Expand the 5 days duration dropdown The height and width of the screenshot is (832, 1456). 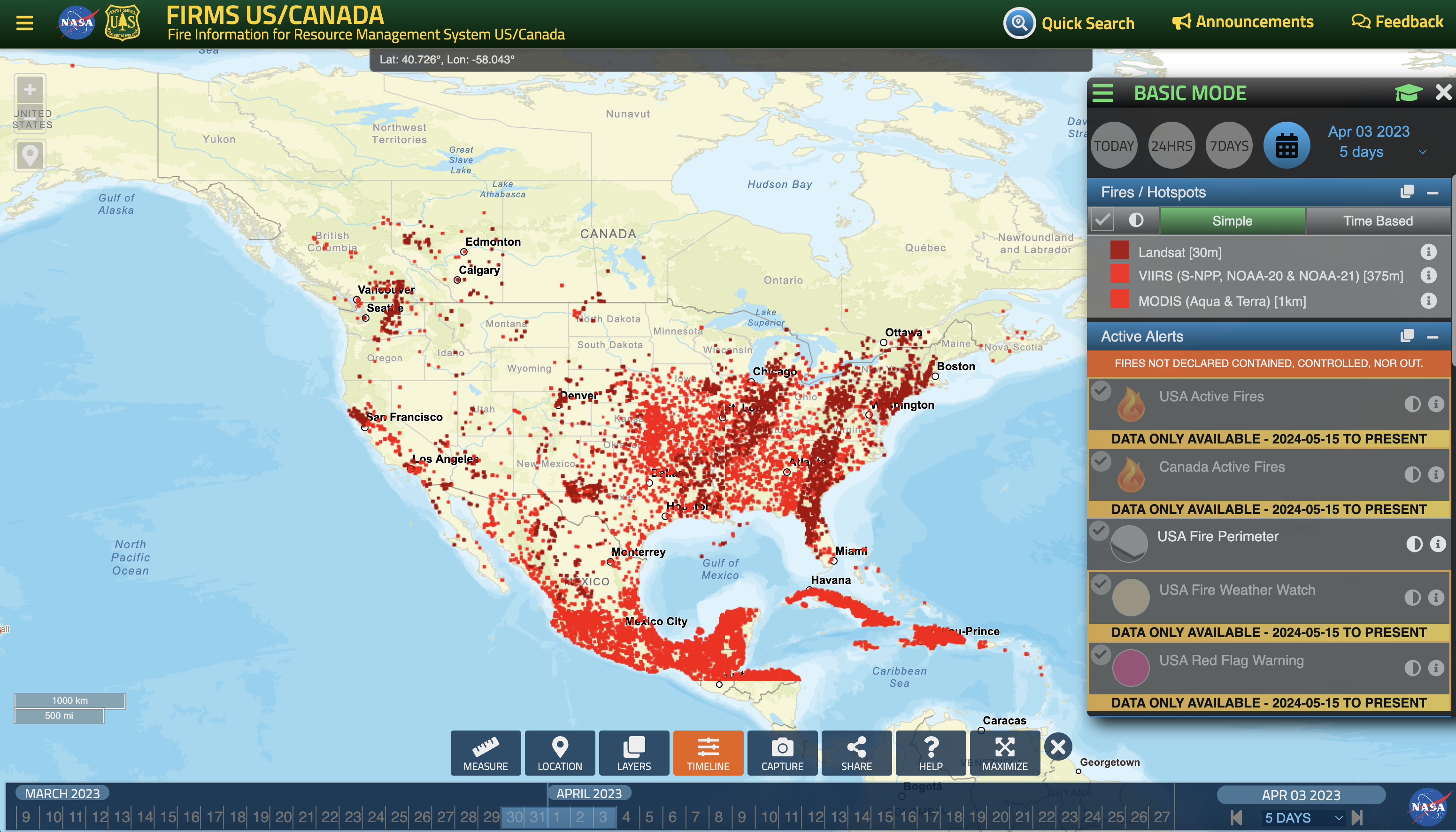[1422, 152]
